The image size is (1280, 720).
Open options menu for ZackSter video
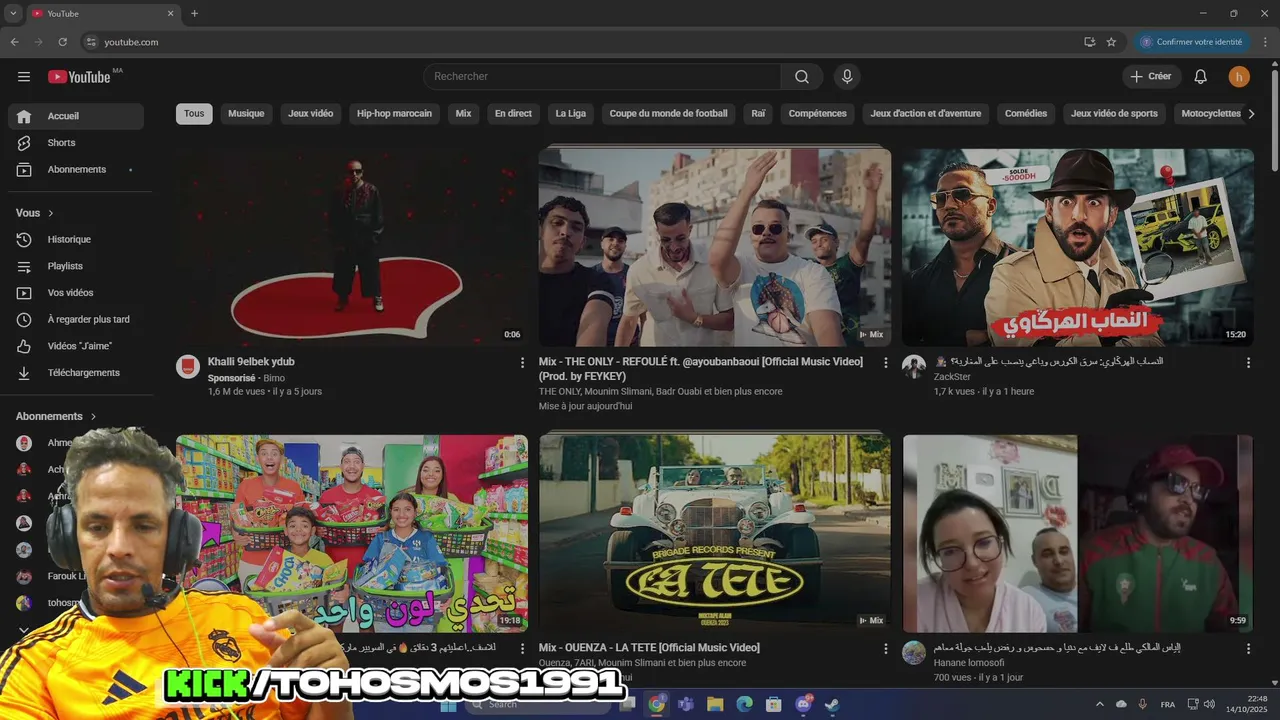1248,363
